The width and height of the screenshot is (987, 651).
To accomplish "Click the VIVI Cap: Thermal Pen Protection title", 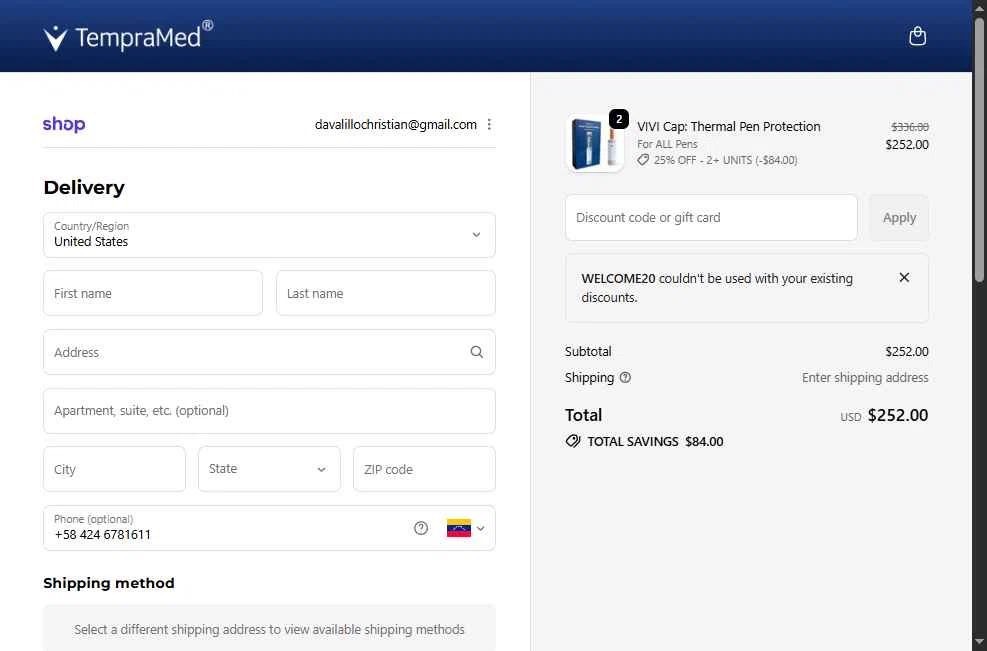I will (728, 127).
